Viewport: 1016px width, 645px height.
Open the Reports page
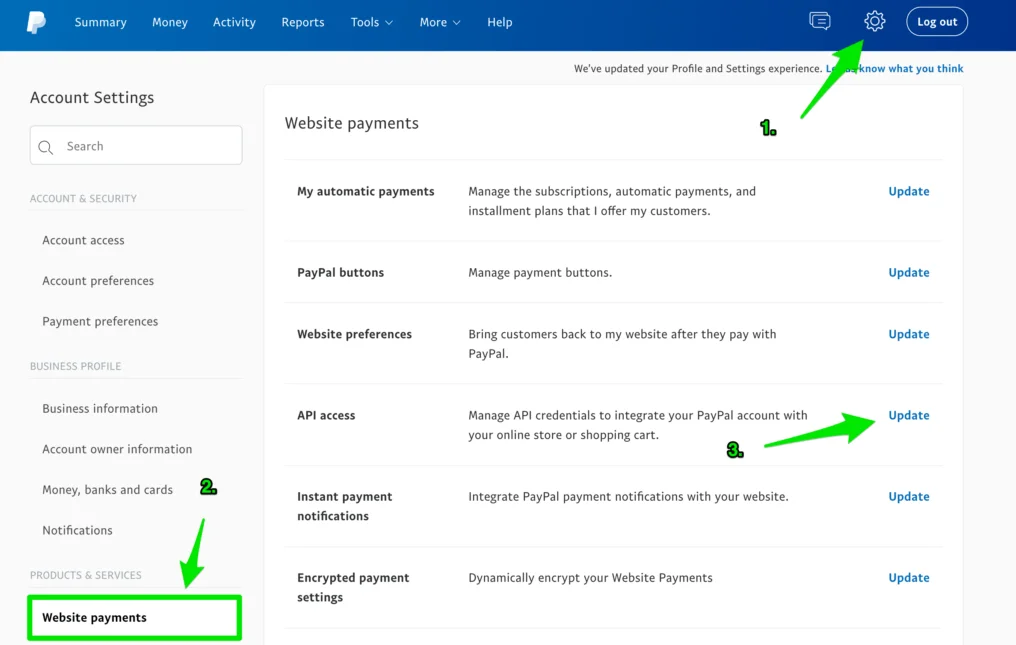coord(302,22)
